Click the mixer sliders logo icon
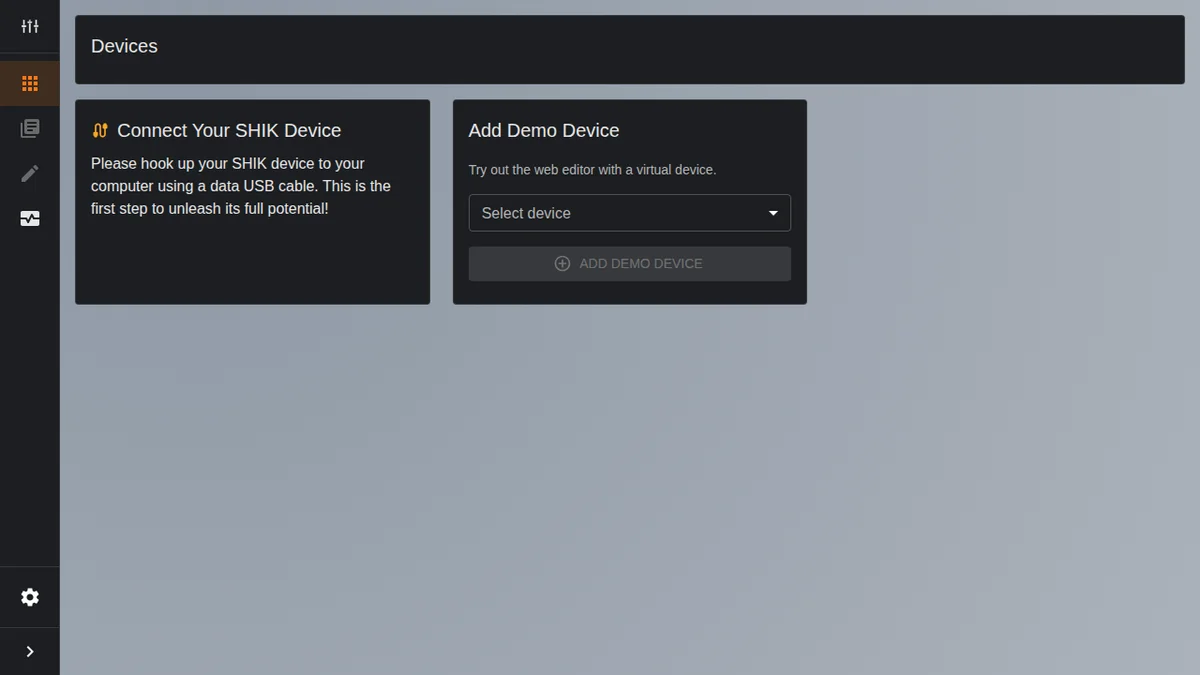 tap(30, 26)
